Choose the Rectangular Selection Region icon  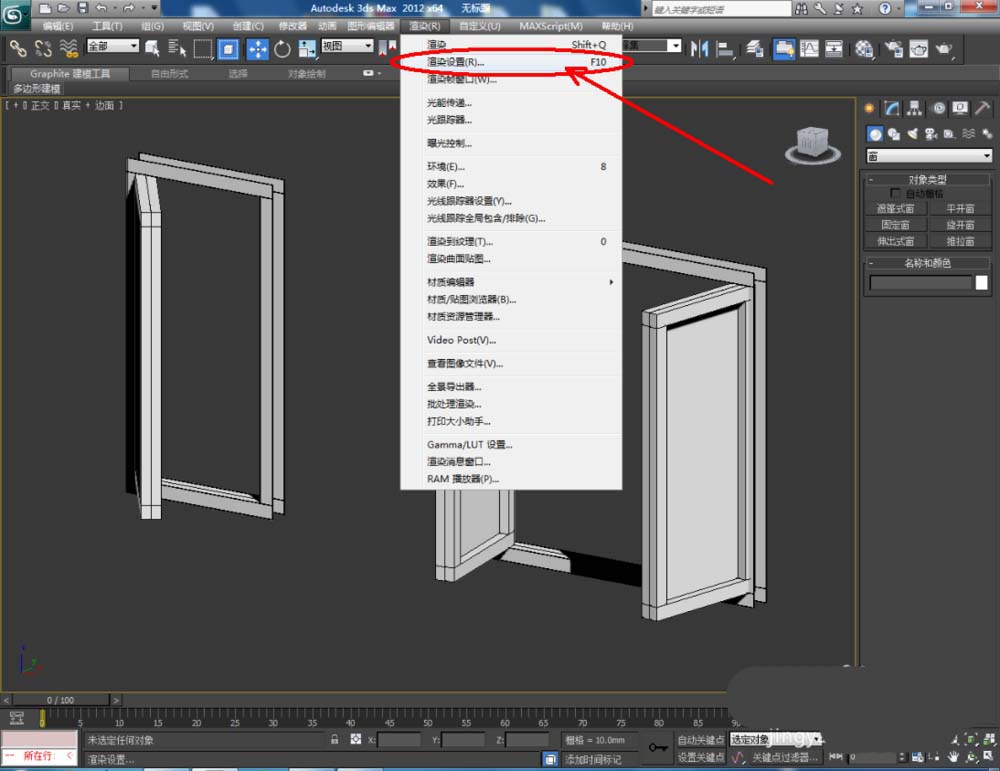coord(202,48)
